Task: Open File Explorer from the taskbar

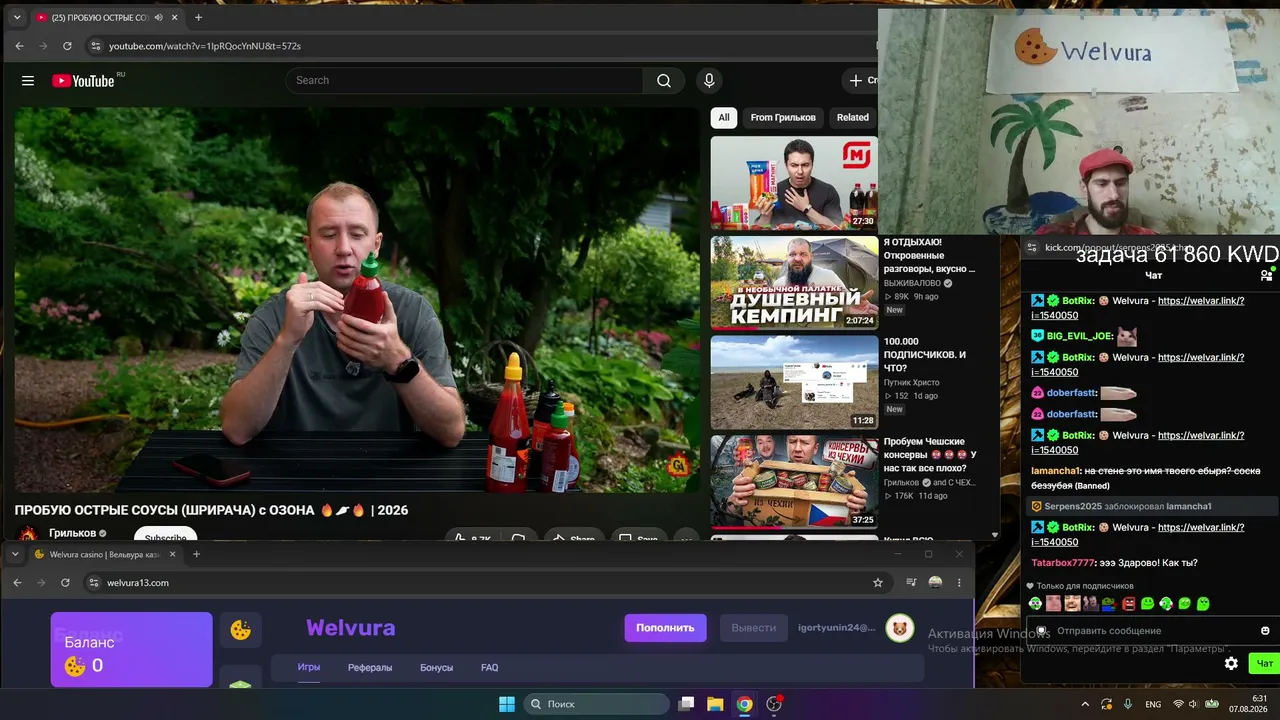Action: (715, 704)
